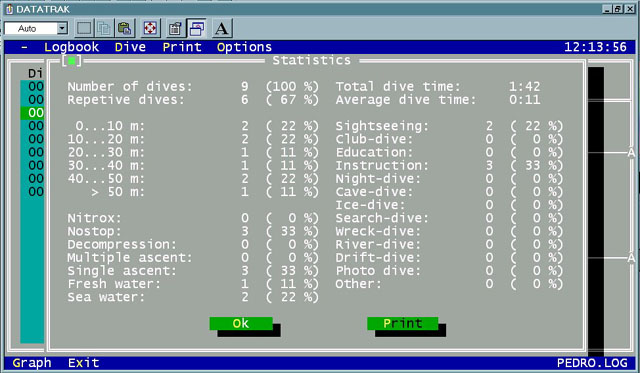Toggle Full Screen toolbar icon
Screen dimensions: 640x373
(x=150, y=28)
